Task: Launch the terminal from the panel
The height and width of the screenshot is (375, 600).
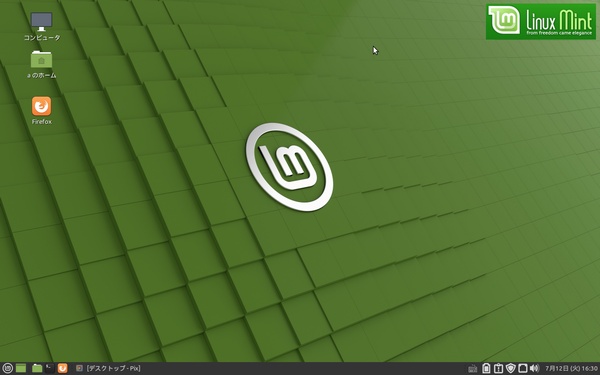Action: point(50,368)
